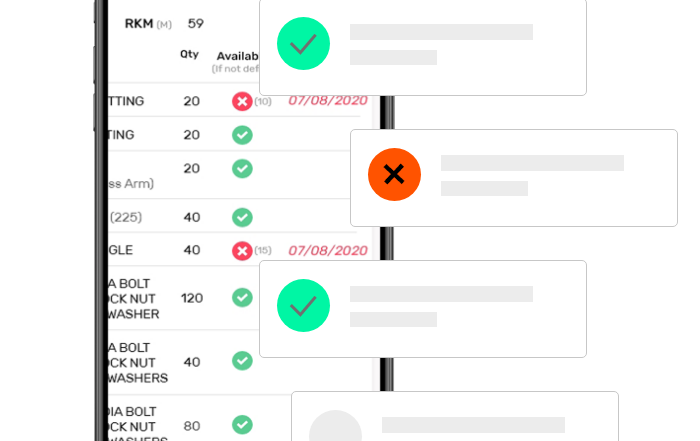Click red unavailable icon in GLE row

pyautogui.click(x=242, y=250)
